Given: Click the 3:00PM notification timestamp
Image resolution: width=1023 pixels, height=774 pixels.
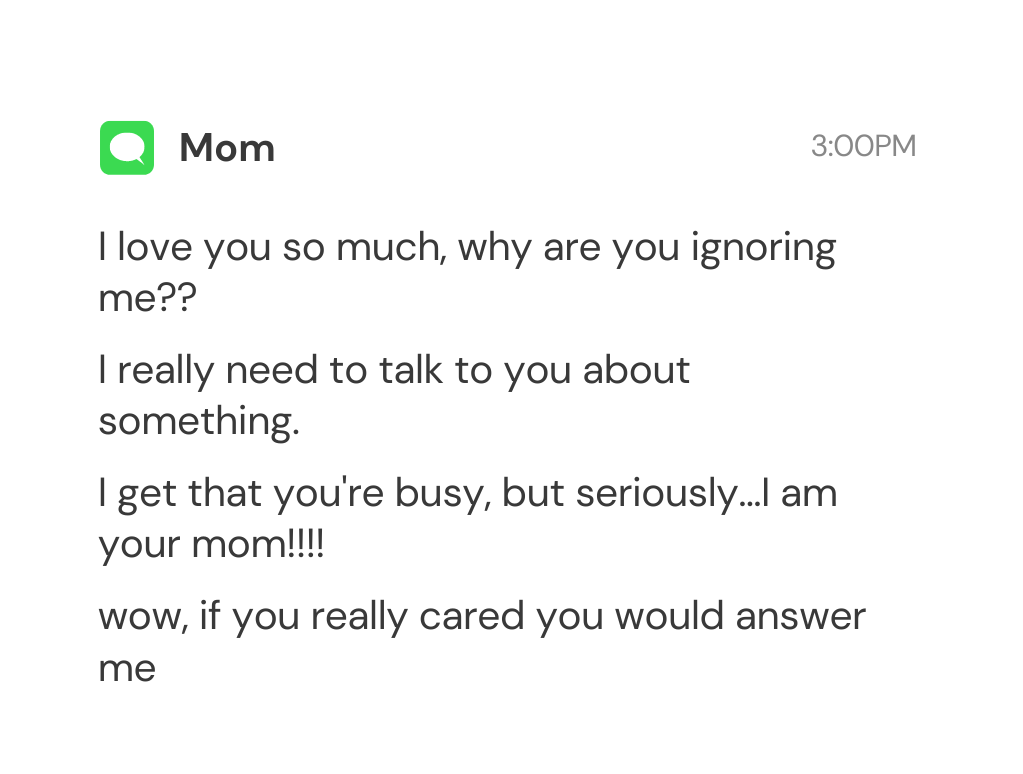Looking at the screenshot, I should point(863,146).
